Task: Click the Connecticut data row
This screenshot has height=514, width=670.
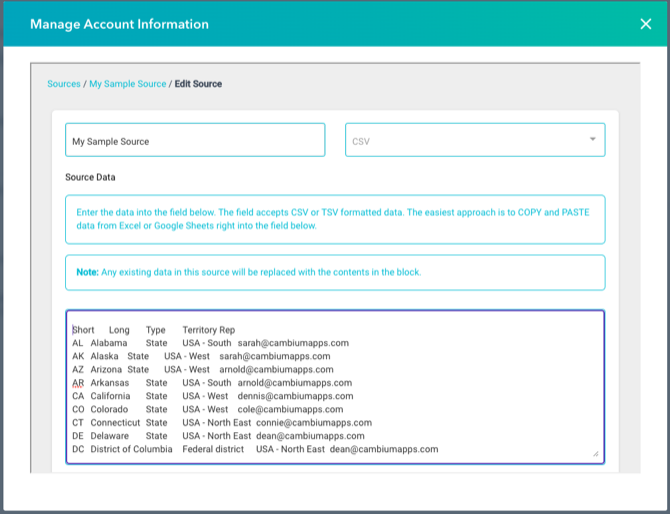Action: [222, 423]
